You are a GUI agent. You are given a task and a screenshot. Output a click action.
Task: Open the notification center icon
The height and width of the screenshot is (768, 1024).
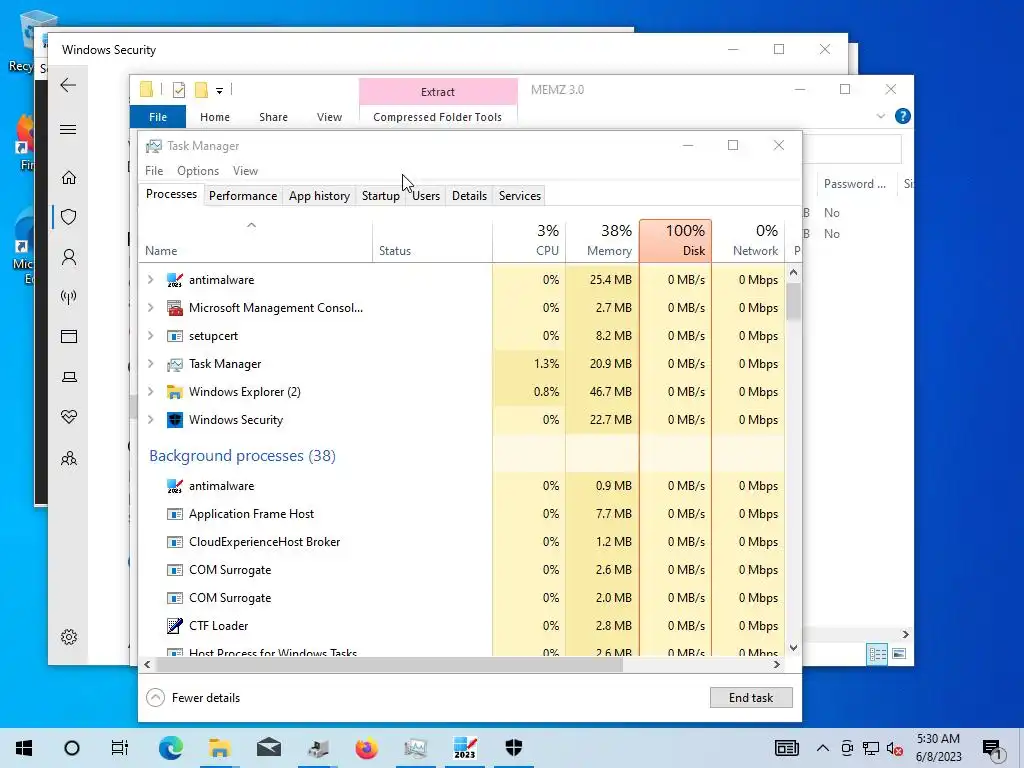(x=991, y=748)
